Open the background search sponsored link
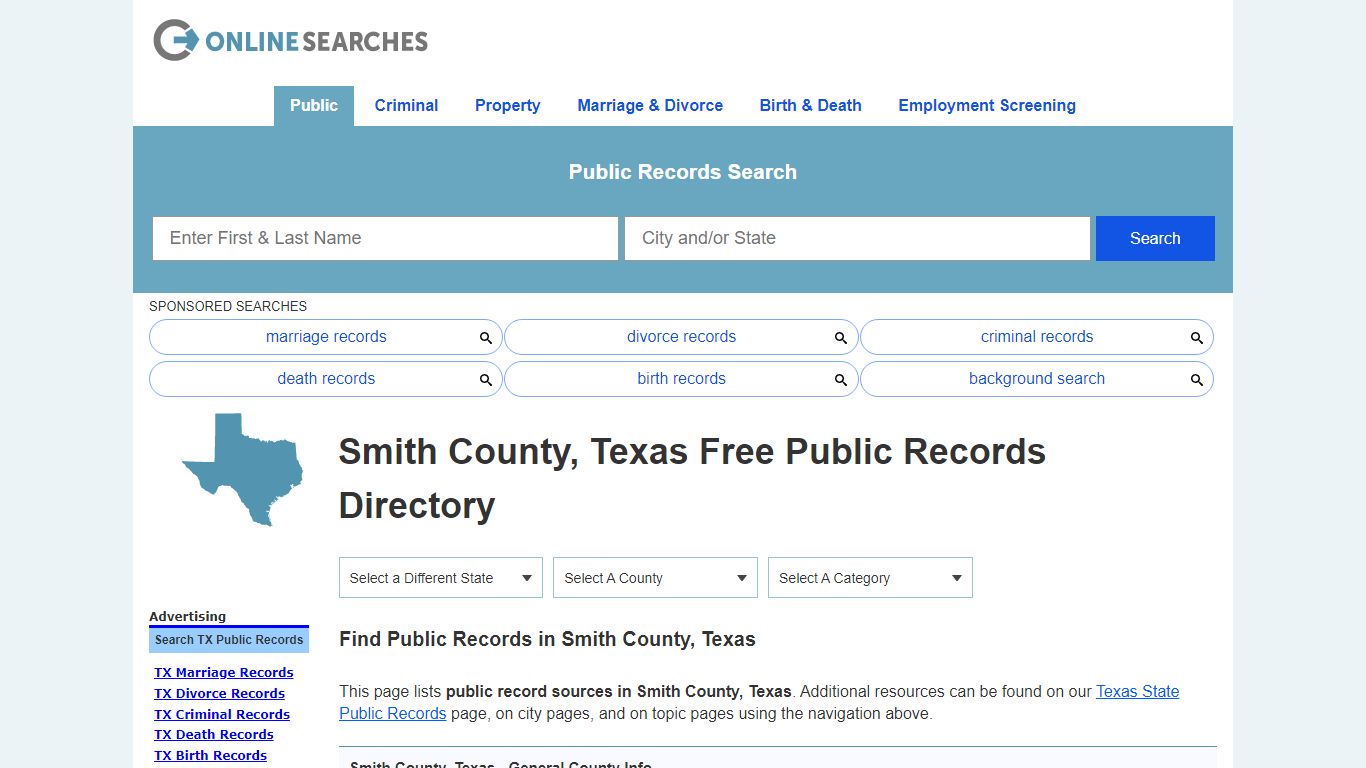 (1037, 379)
